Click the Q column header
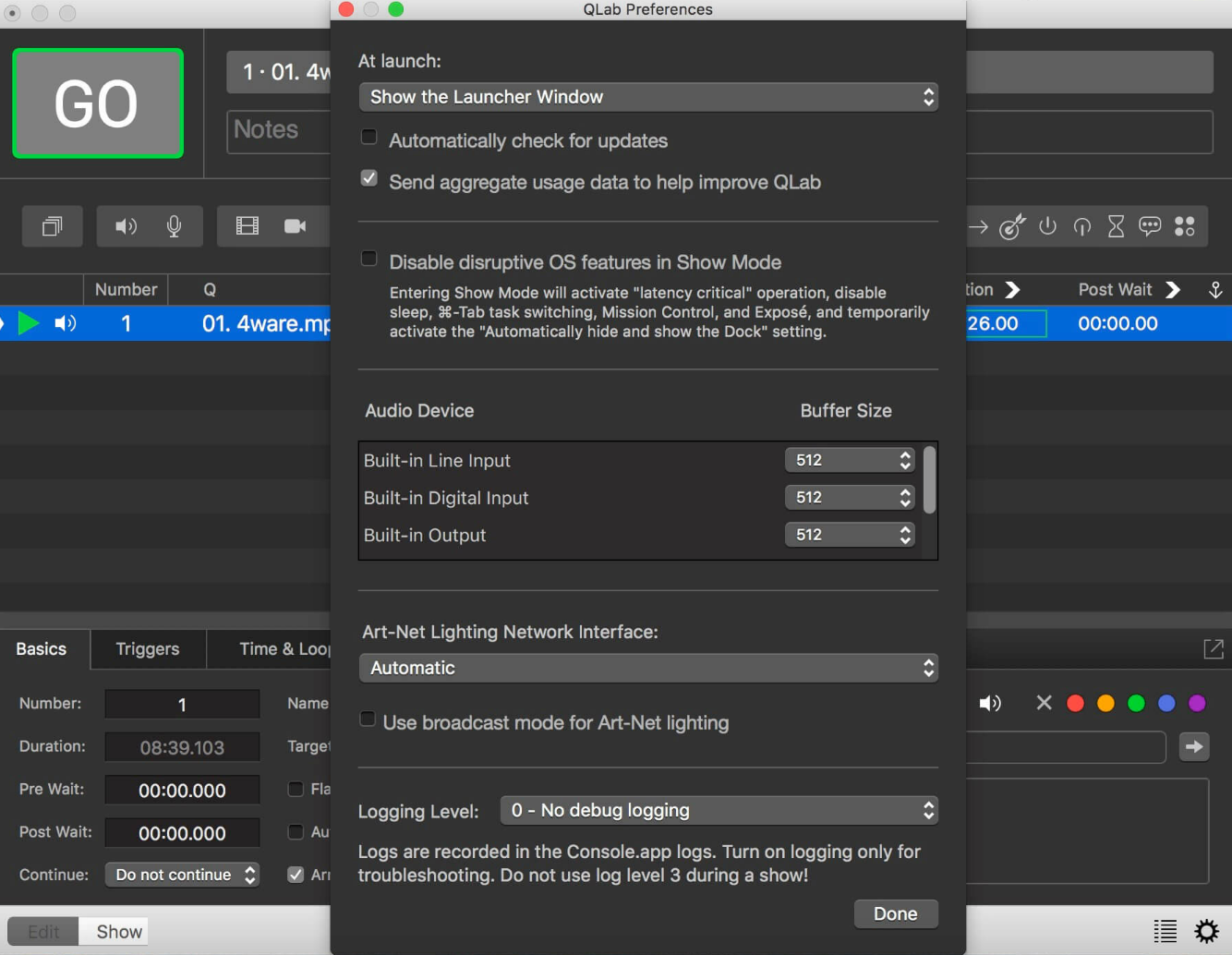This screenshot has height=955, width=1232. tap(210, 290)
